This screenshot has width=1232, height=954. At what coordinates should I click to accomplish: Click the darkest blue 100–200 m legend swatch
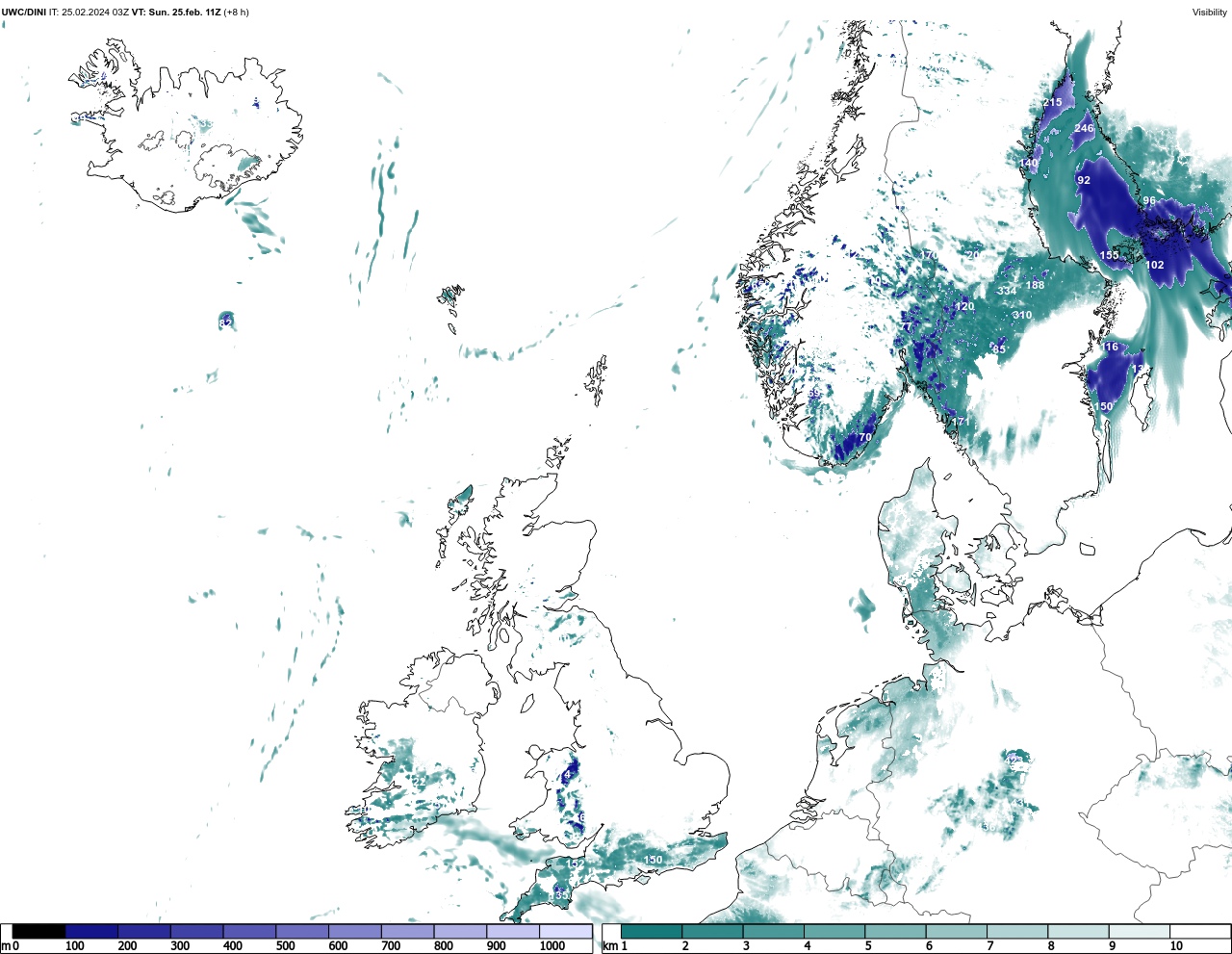91,932
